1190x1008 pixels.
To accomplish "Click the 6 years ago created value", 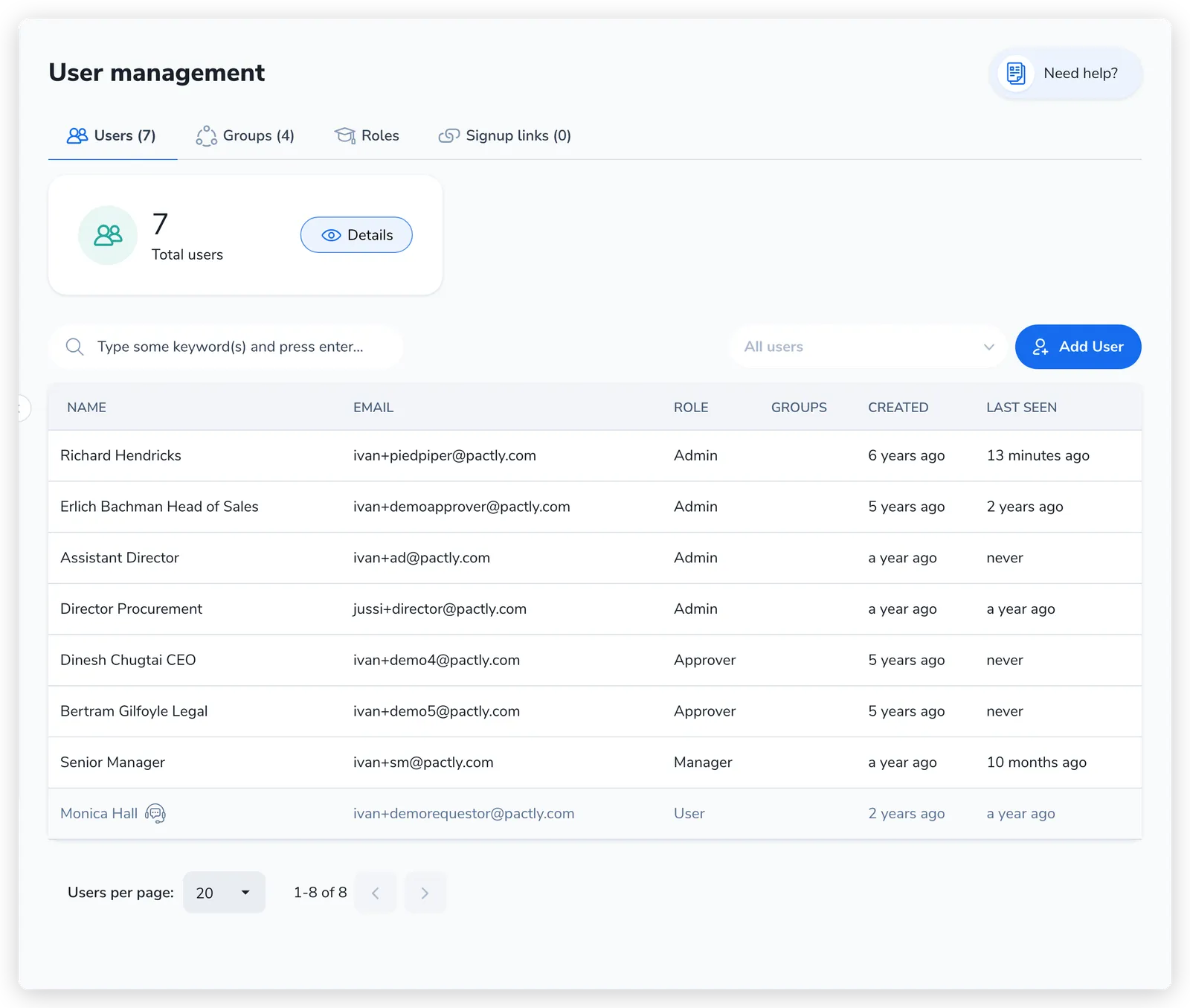I will [x=907, y=455].
